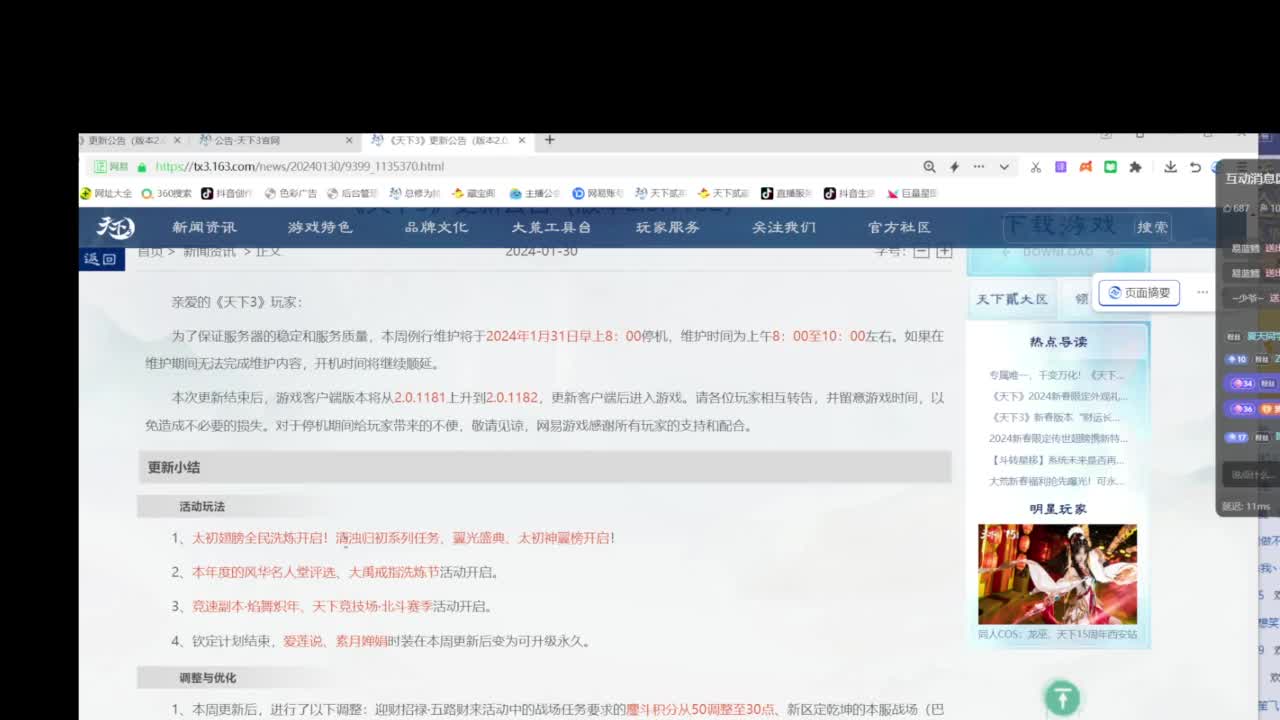Open the 巨量星图 bookmark

click(x=912, y=194)
